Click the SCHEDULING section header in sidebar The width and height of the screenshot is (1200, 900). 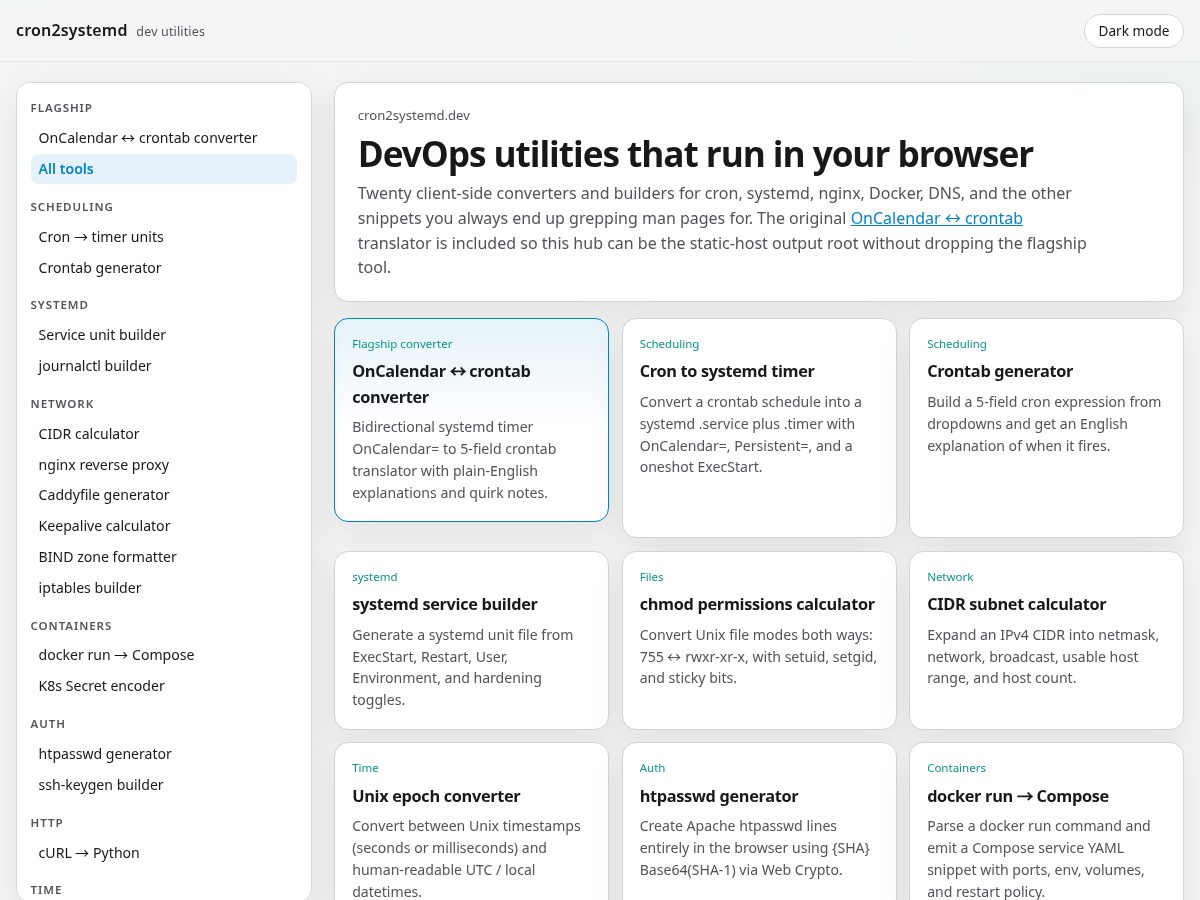coord(72,207)
